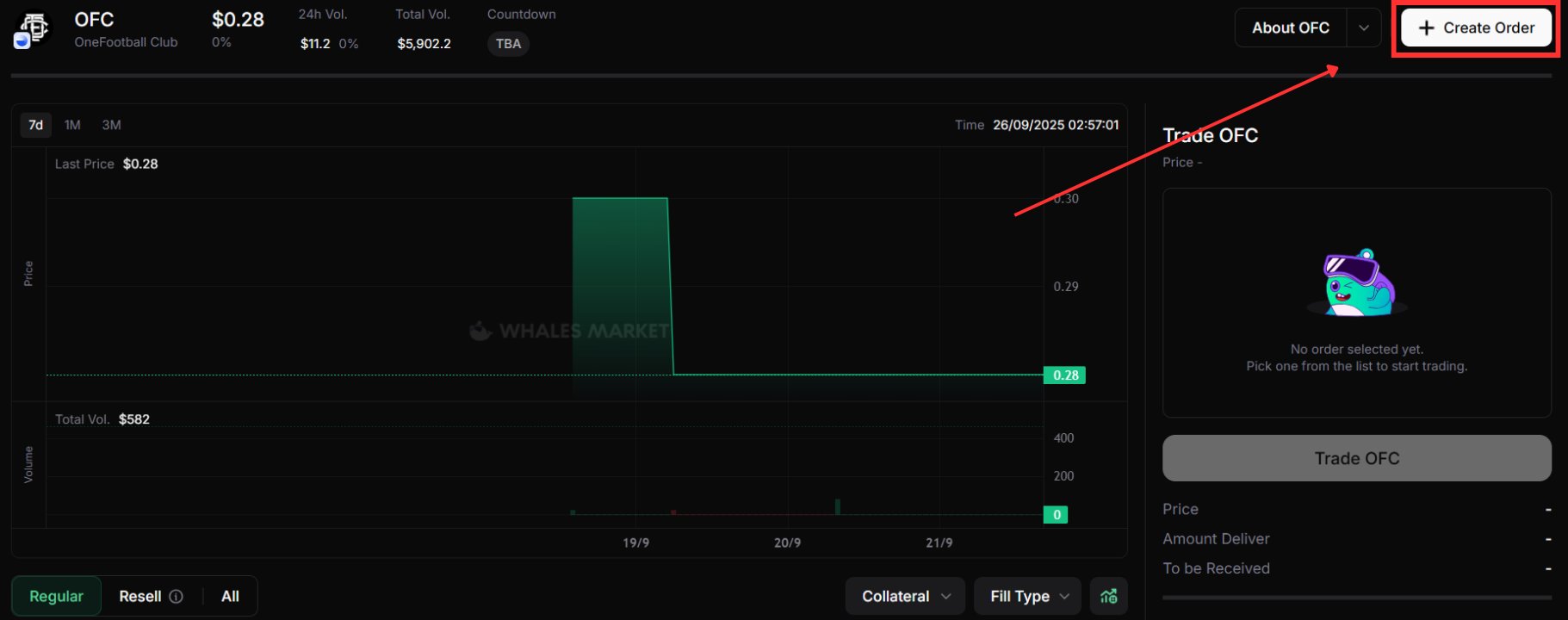
Task: Click the Last Price $0.28 label
Action: pos(107,164)
